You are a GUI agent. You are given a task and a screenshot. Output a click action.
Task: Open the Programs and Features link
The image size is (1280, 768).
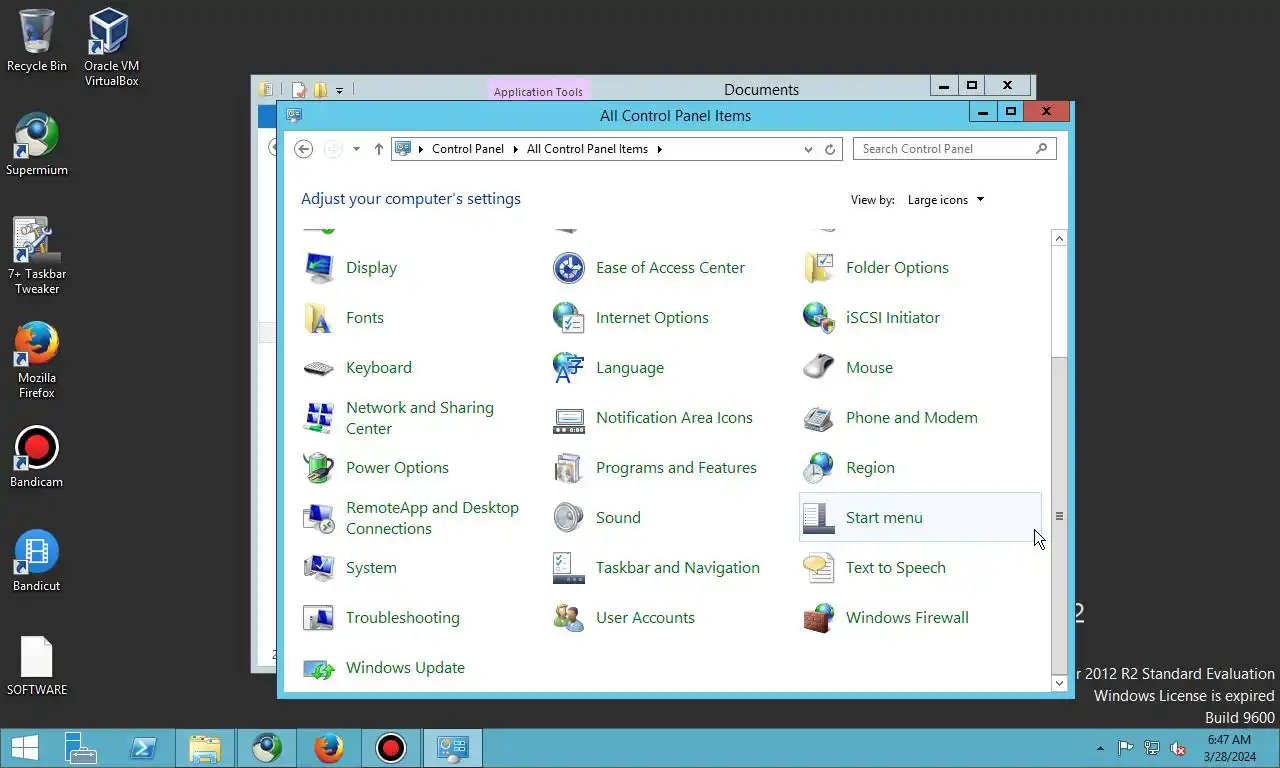(676, 468)
